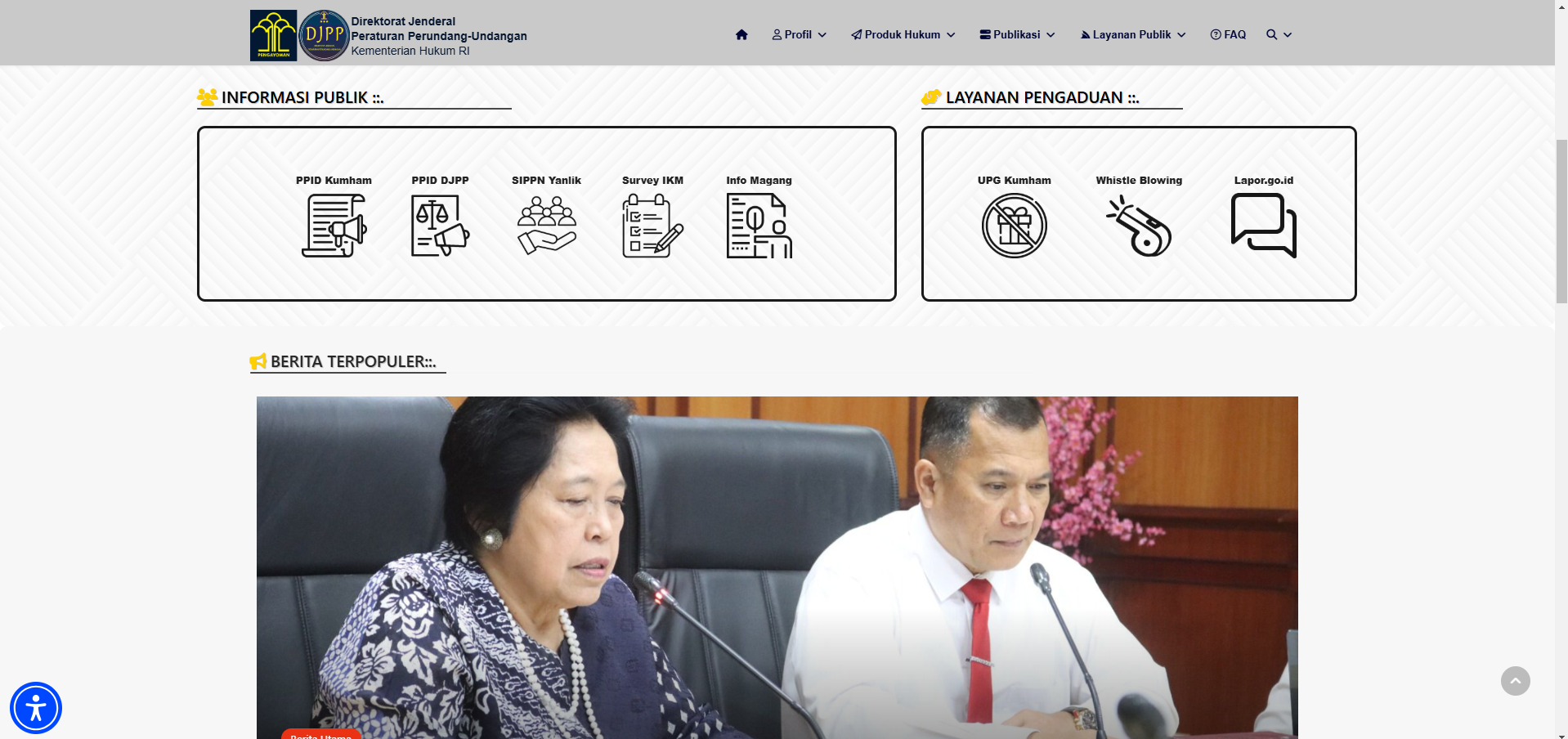Click the PPID DJPP scales icon
This screenshot has height=739, width=1568.
point(440,226)
